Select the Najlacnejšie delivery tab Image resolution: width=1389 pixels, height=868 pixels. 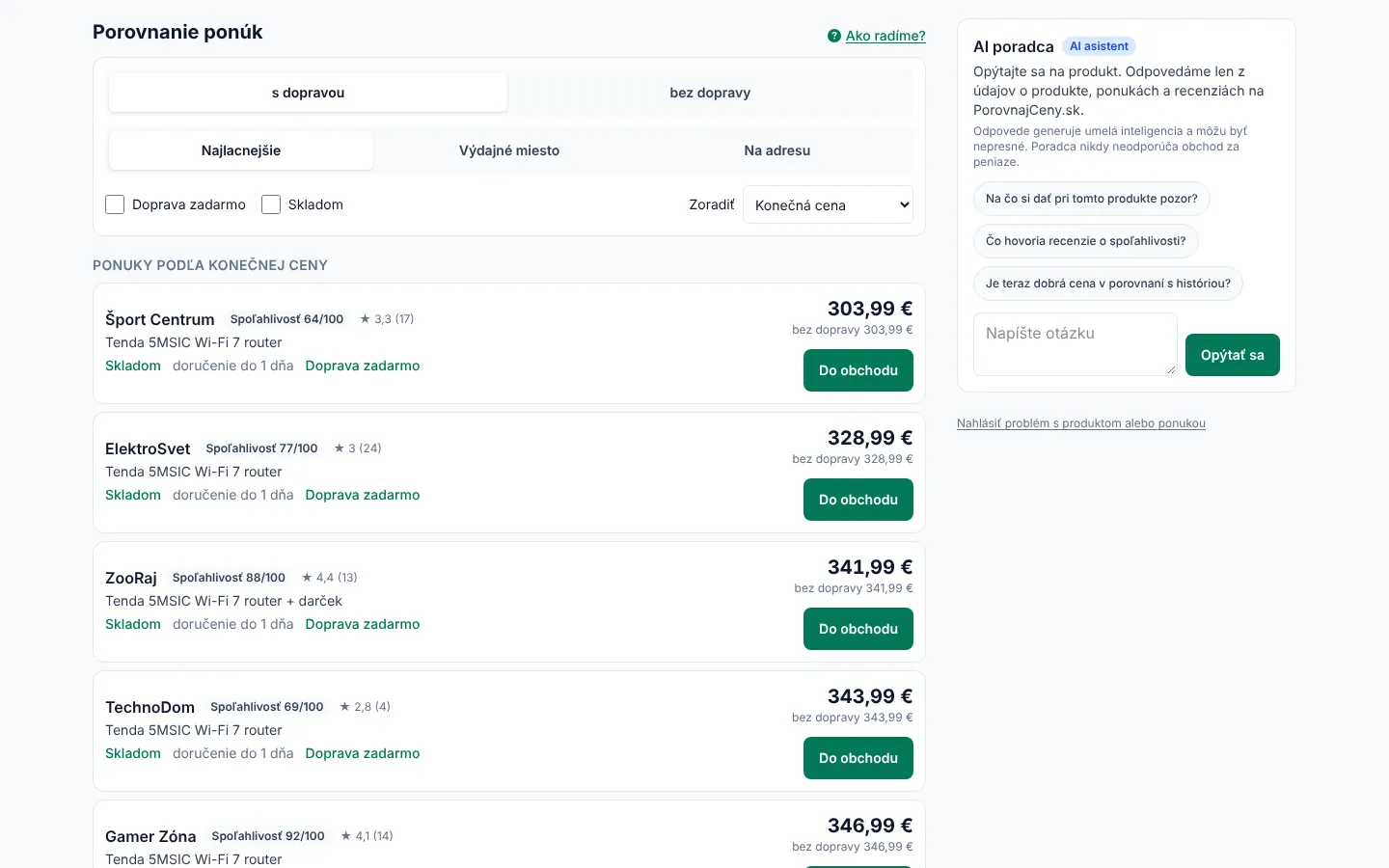point(241,150)
